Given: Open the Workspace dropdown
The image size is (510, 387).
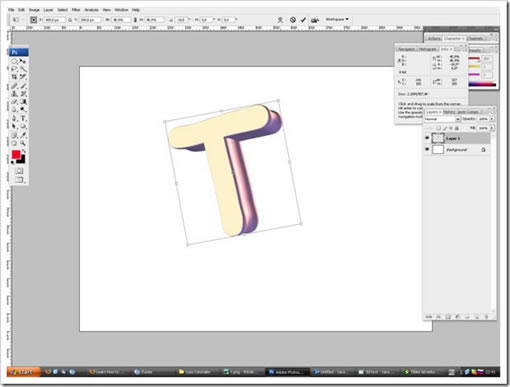Looking at the screenshot, I should tap(337, 19).
